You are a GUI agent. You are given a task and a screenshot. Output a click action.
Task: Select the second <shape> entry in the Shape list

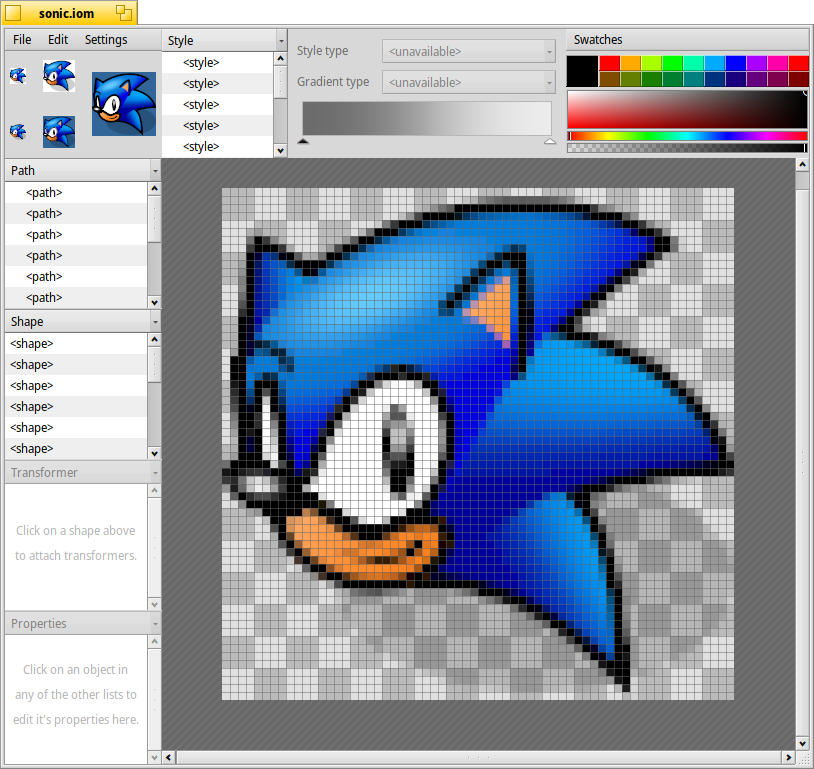click(x=31, y=364)
